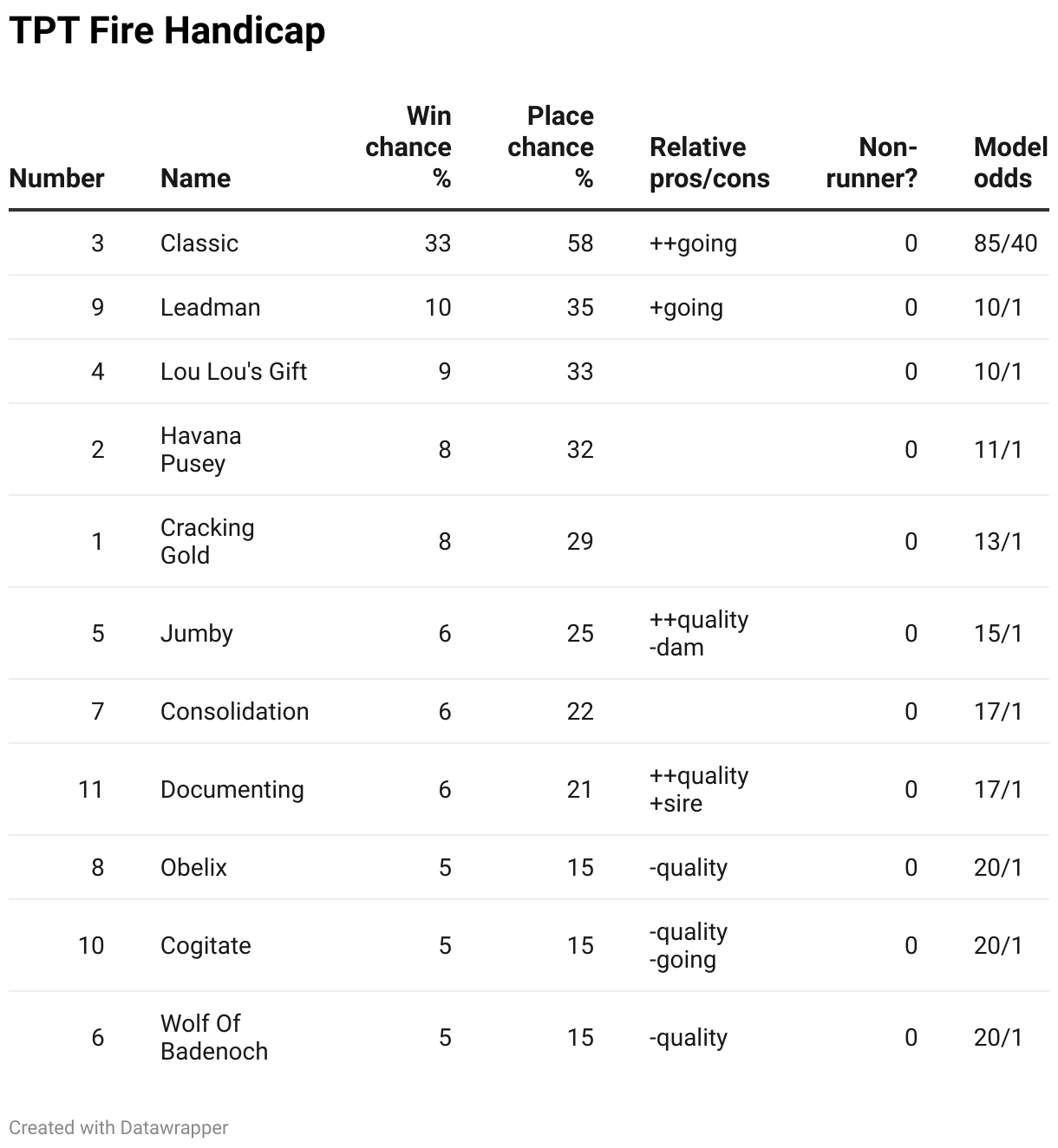Click the "Relative pros/cons" column header
Screen dimensions: 1058x1148
(x=709, y=162)
